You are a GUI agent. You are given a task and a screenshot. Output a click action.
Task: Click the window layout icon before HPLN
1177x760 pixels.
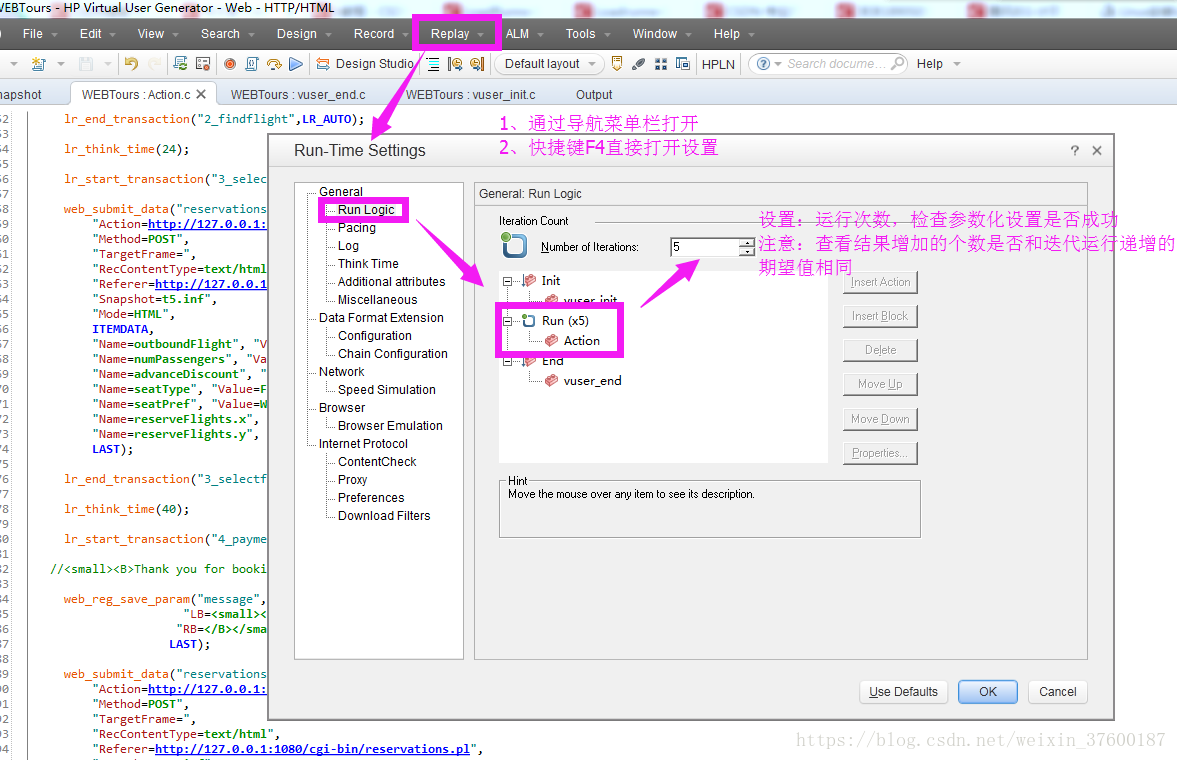pyautogui.click(x=682, y=64)
